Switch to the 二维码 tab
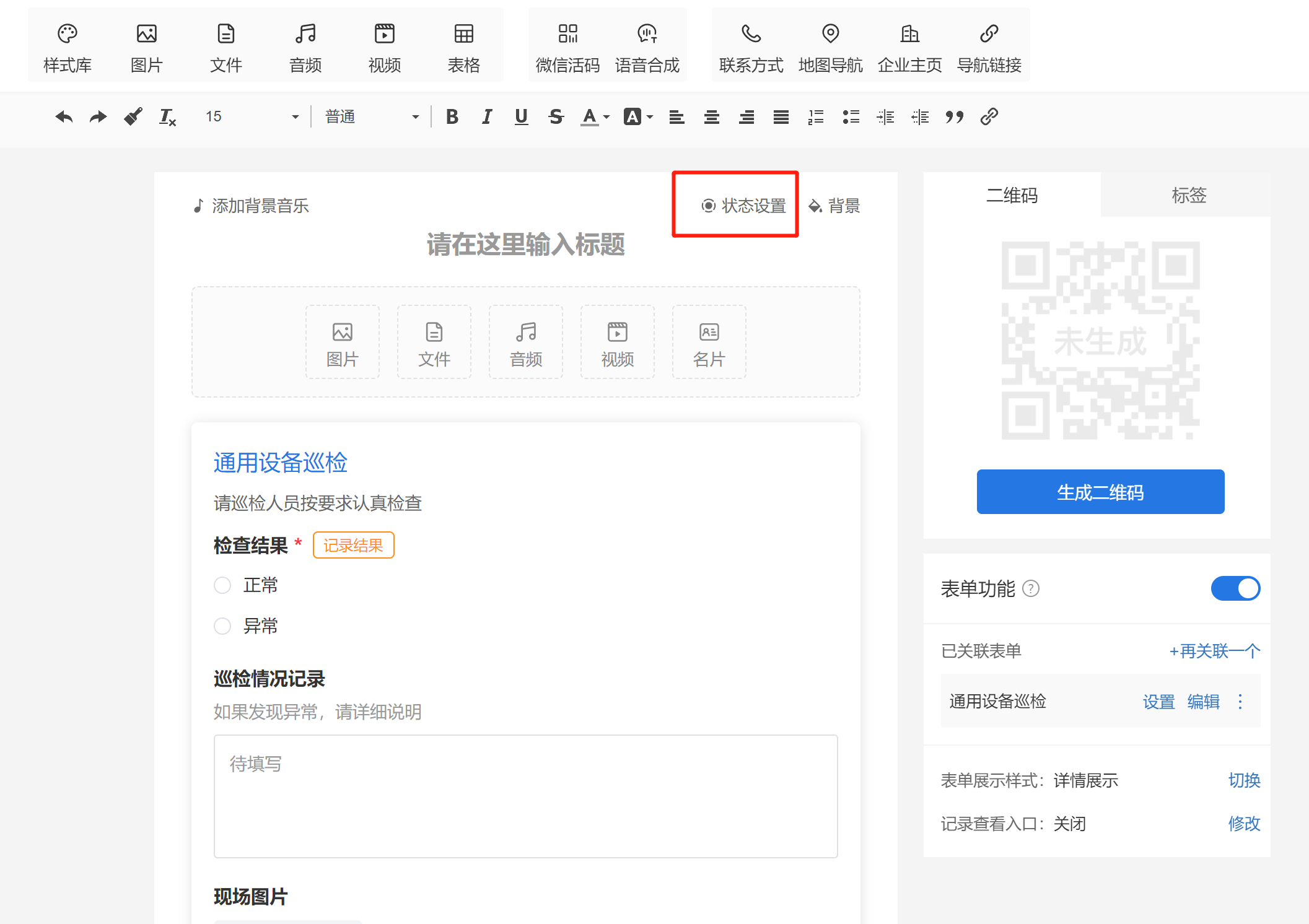This screenshot has height=924, width=1309. (1012, 195)
